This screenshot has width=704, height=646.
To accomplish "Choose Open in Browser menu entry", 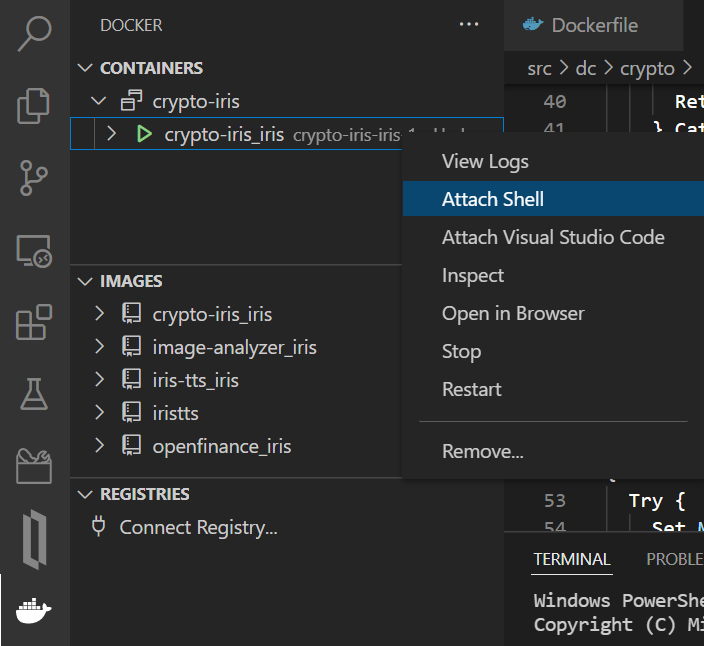I will click(x=553, y=313).
